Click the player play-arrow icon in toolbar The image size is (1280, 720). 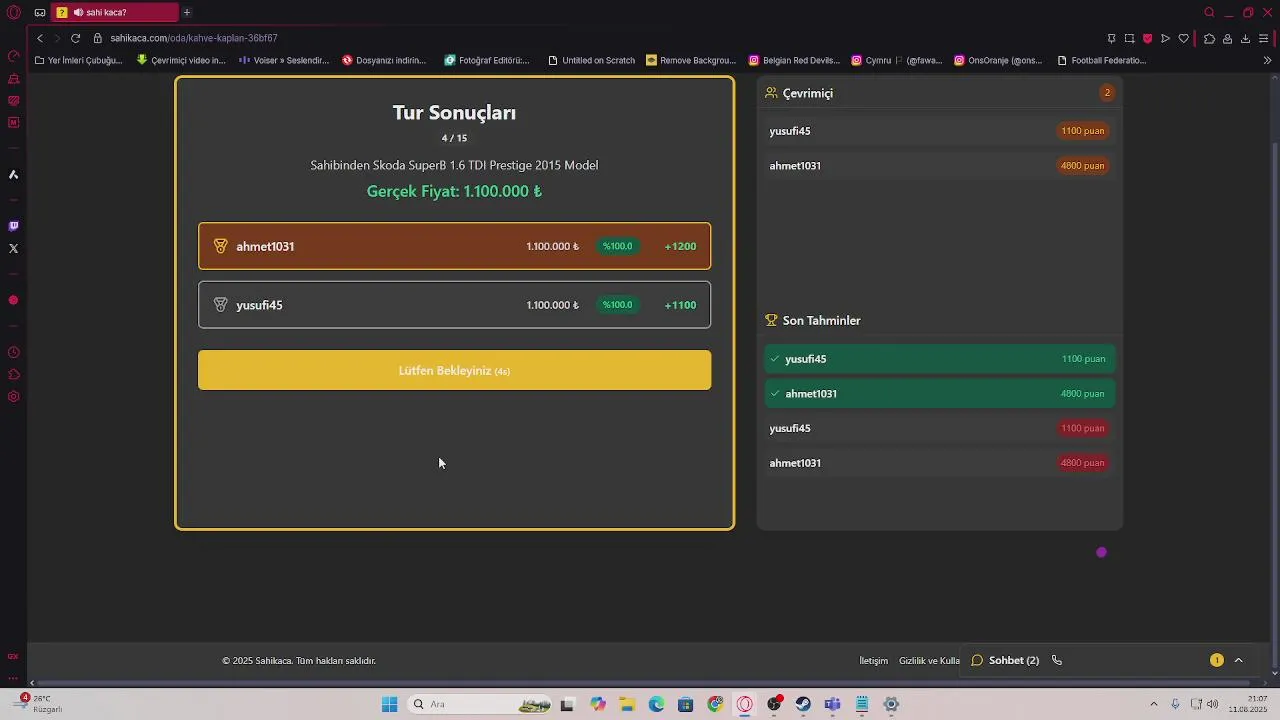click(1165, 38)
